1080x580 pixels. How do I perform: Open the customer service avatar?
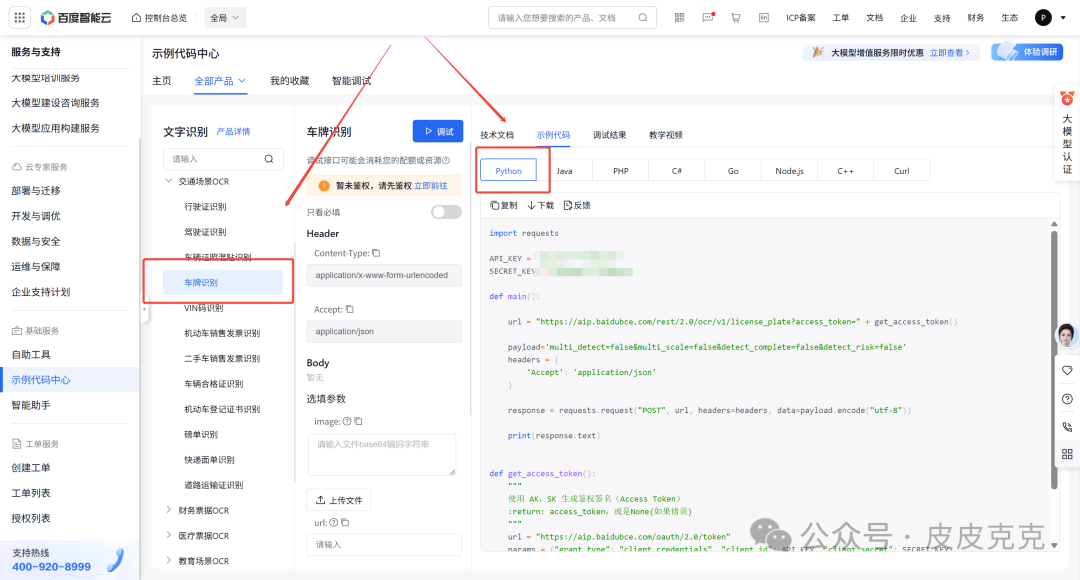pyautogui.click(x=1067, y=335)
